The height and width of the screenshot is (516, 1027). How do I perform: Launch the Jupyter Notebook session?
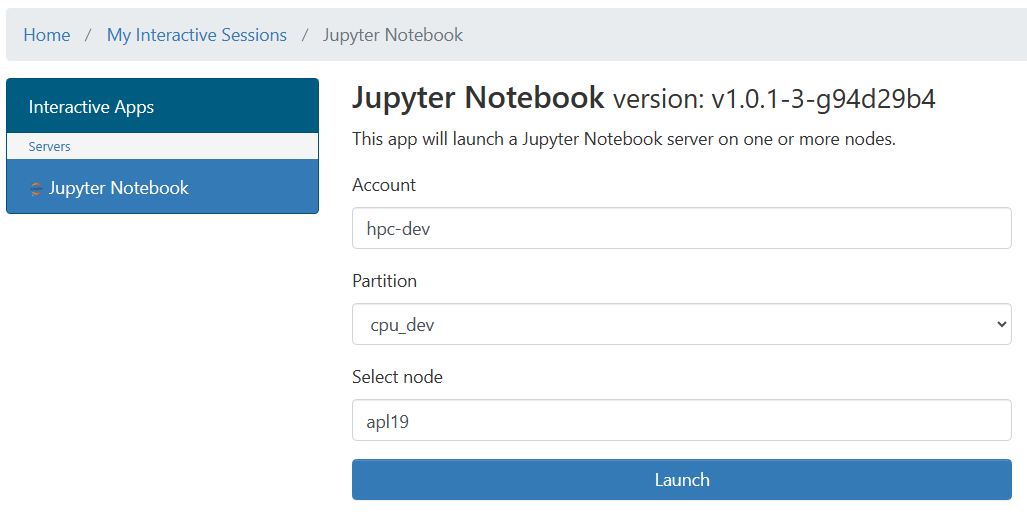click(681, 479)
